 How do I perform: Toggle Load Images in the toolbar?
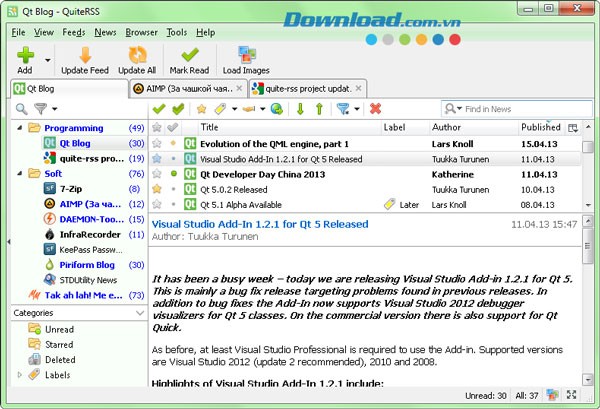click(245, 55)
